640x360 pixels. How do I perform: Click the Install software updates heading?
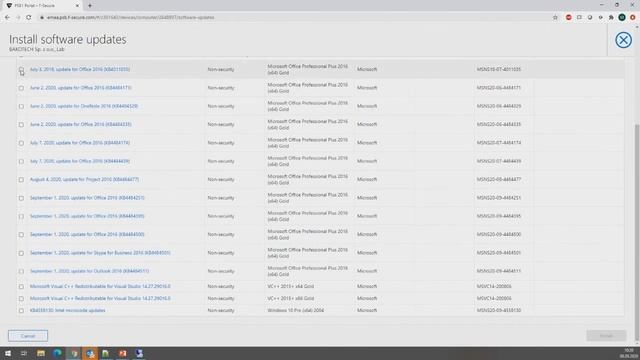point(67,40)
